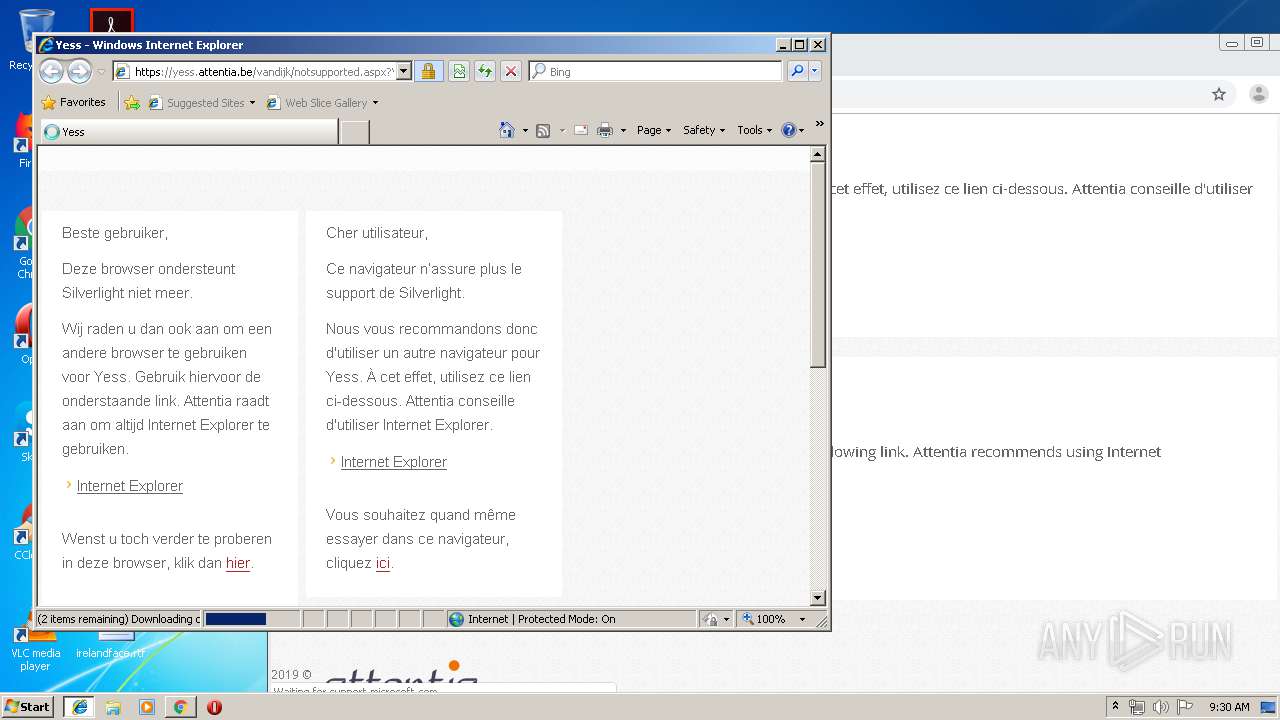The image size is (1280, 720).
Task: Open a new tab with the blank tab button
Action: (354, 131)
